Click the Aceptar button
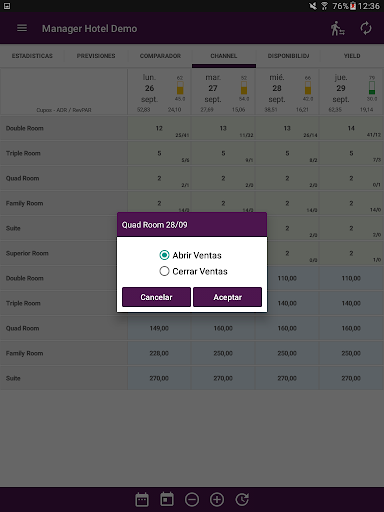Image resolution: width=384 pixels, height=512 pixels. (x=227, y=297)
